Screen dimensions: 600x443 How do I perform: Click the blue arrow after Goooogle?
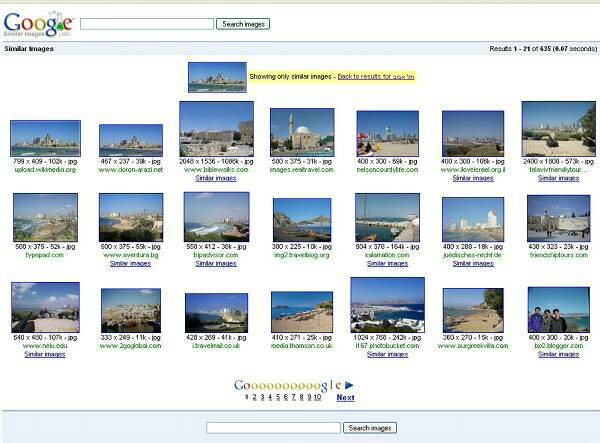pos(349,385)
